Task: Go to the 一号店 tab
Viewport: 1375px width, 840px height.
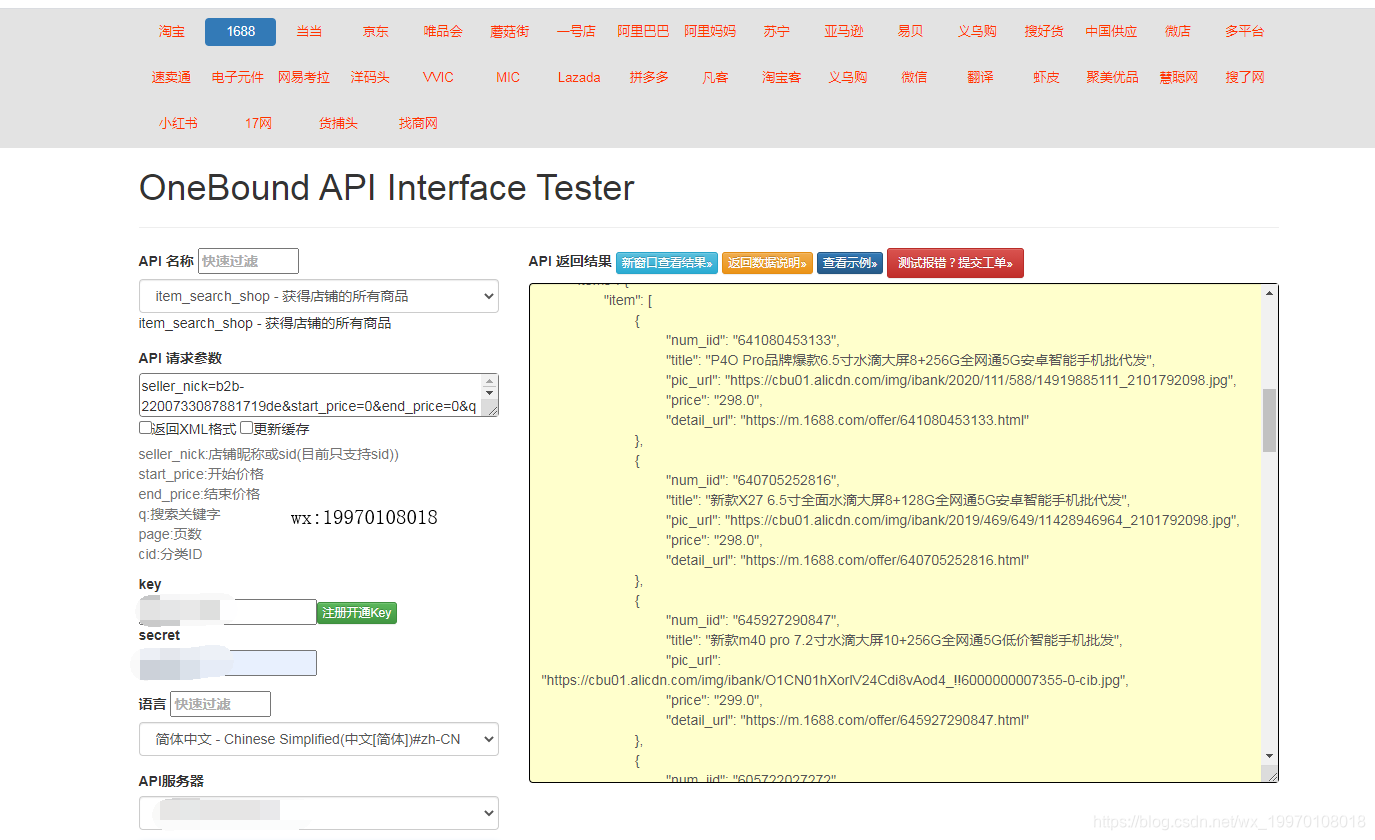Action: (x=576, y=32)
